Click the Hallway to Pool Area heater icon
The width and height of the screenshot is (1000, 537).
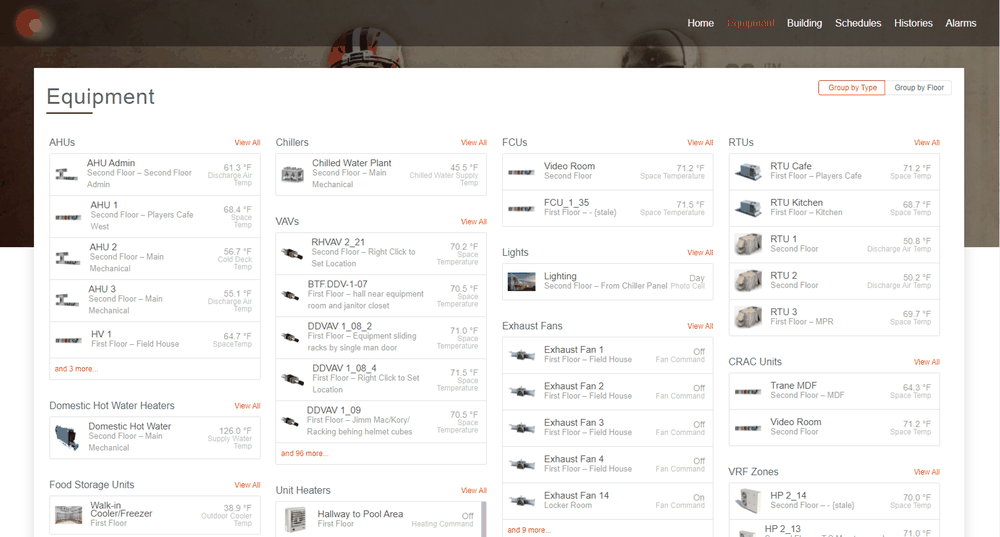[x=295, y=519]
